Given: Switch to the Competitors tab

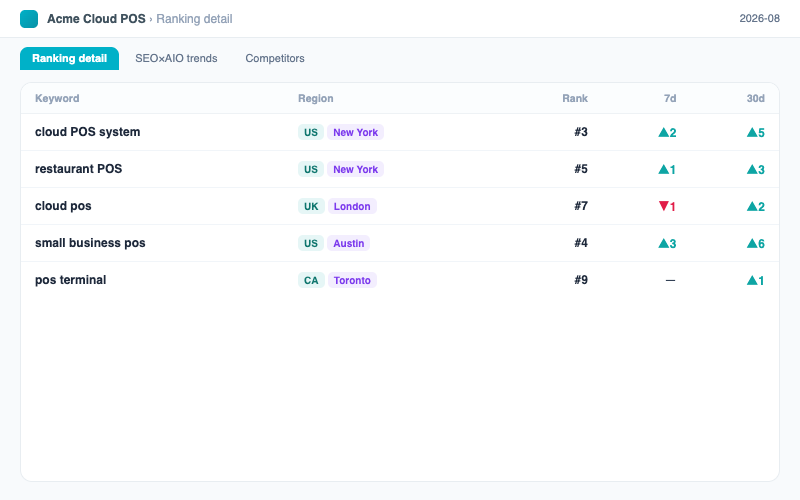Looking at the screenshot, I should (275, 58).
